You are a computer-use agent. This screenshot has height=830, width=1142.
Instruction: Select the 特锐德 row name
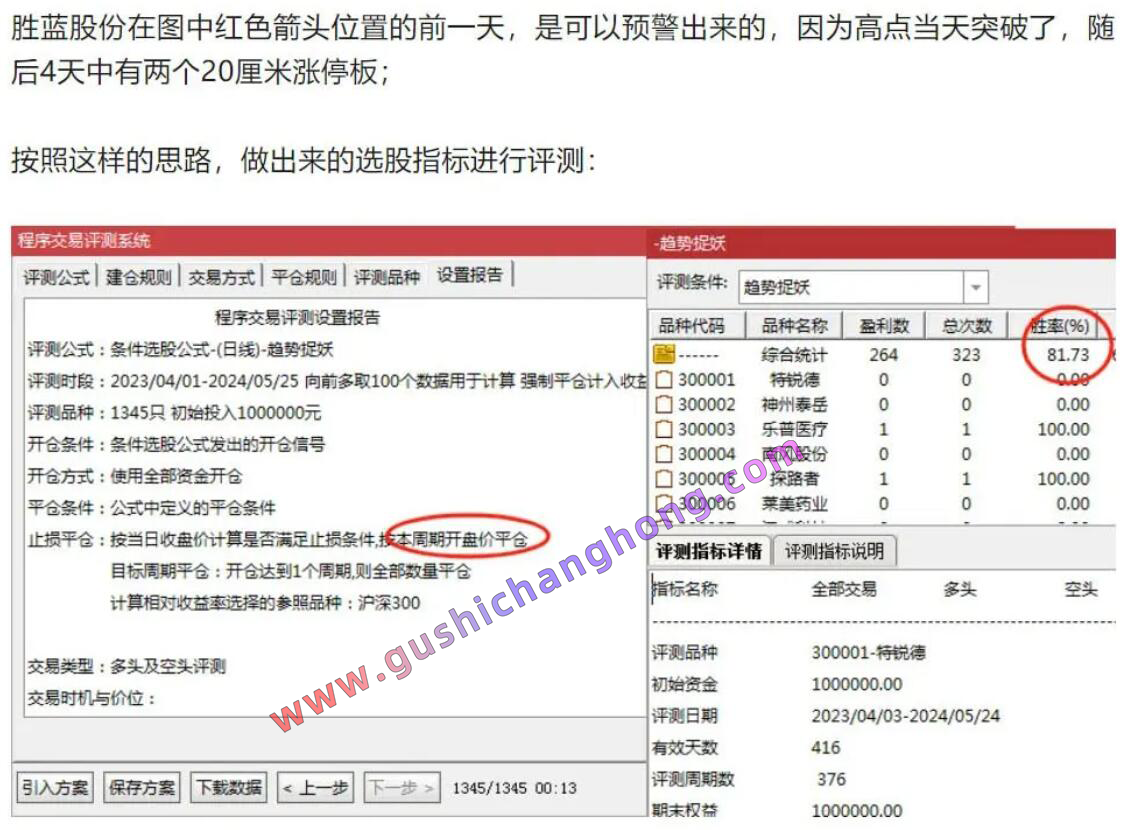click(x=794, y=379)
